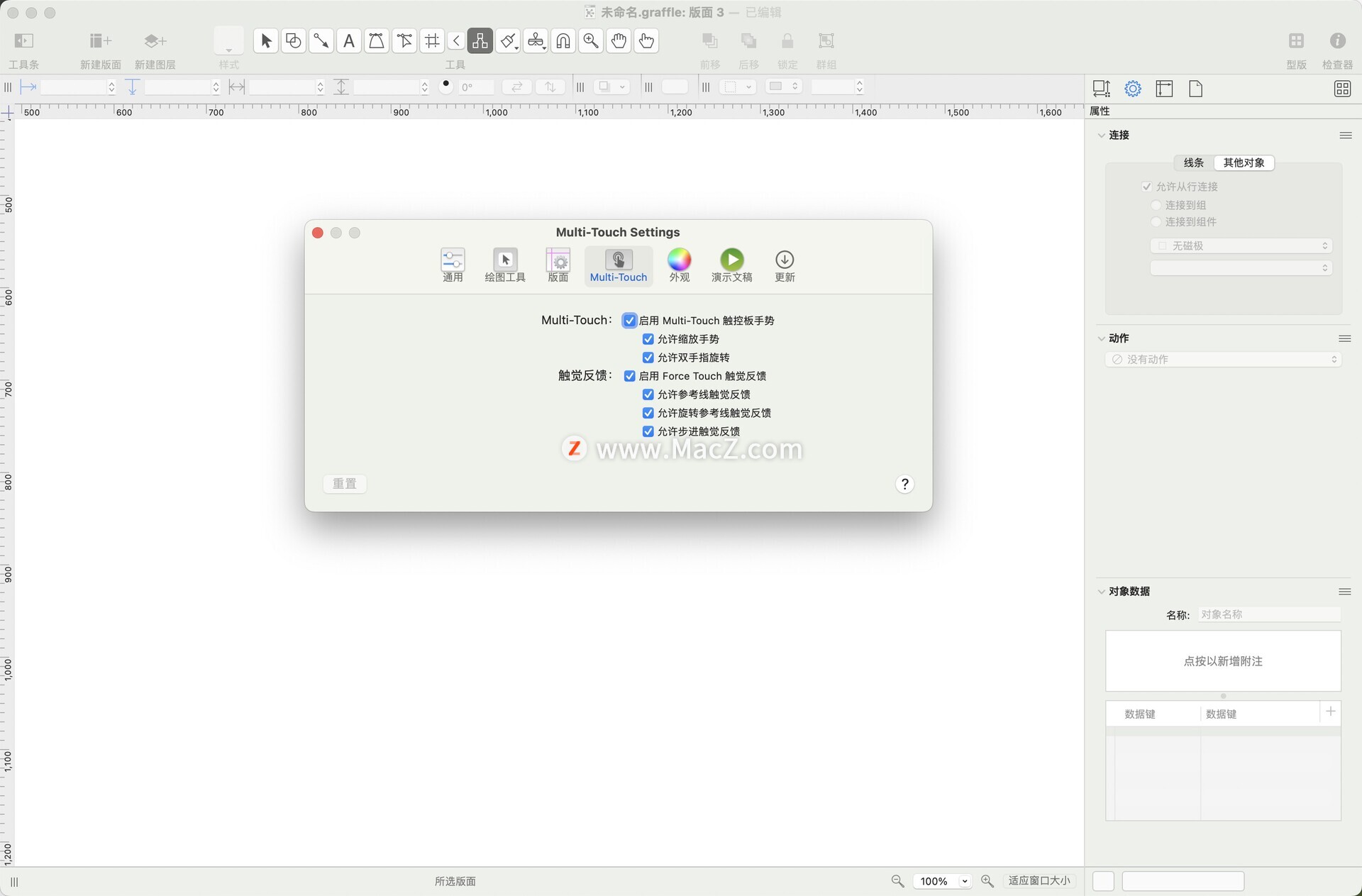This screenshot has height=896, width=1362.
Task: Toggle the sidebar via 工具条 icon
Action: click(23, 41)
